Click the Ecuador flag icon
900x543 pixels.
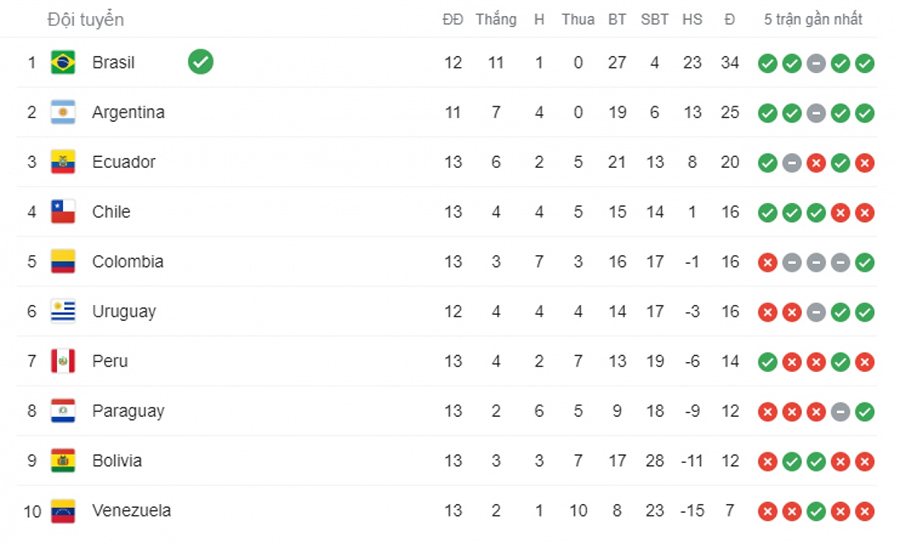pos(63,162)
